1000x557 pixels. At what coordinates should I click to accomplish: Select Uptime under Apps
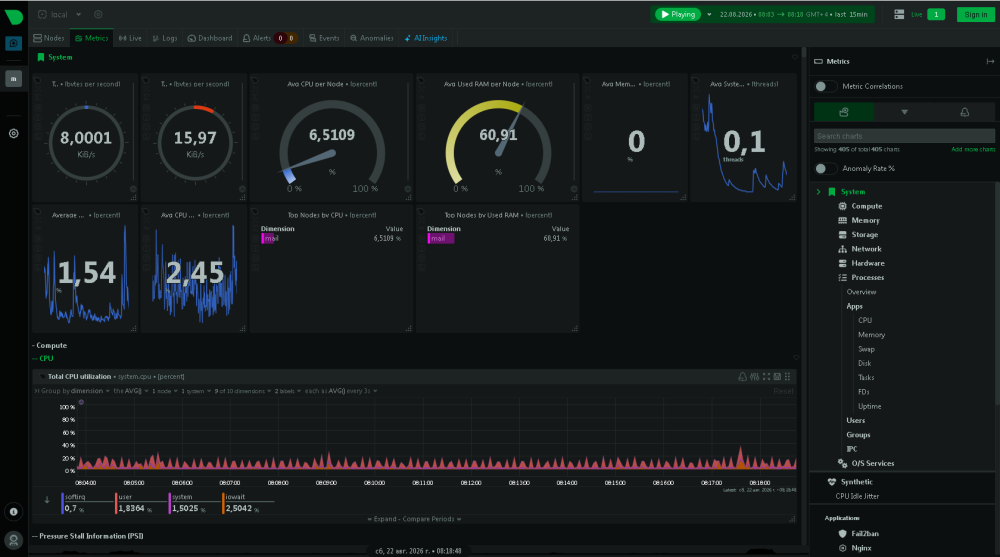coord(869,406)
